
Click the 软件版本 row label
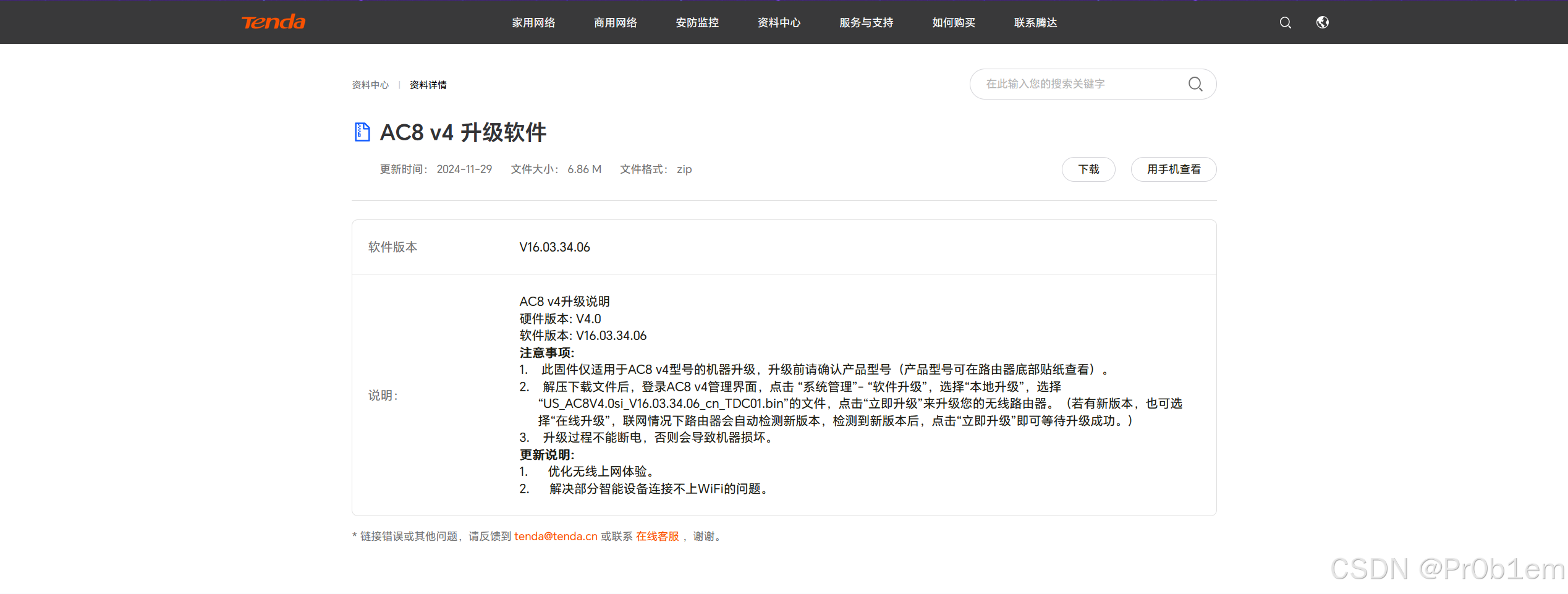392,247
